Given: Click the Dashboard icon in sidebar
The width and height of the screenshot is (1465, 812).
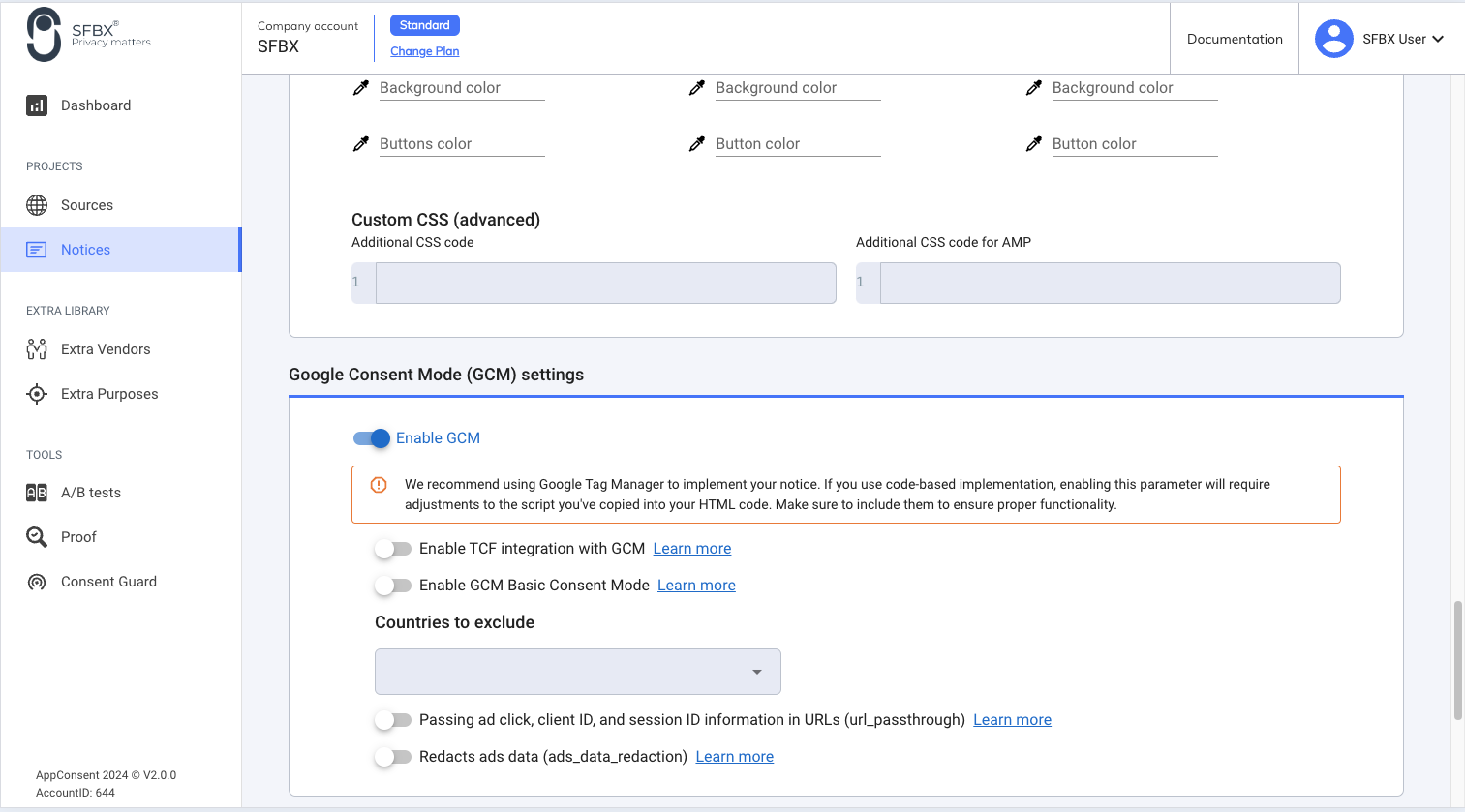Looking at the screenshot, I should pyautogui.click(x=37, y=105).
